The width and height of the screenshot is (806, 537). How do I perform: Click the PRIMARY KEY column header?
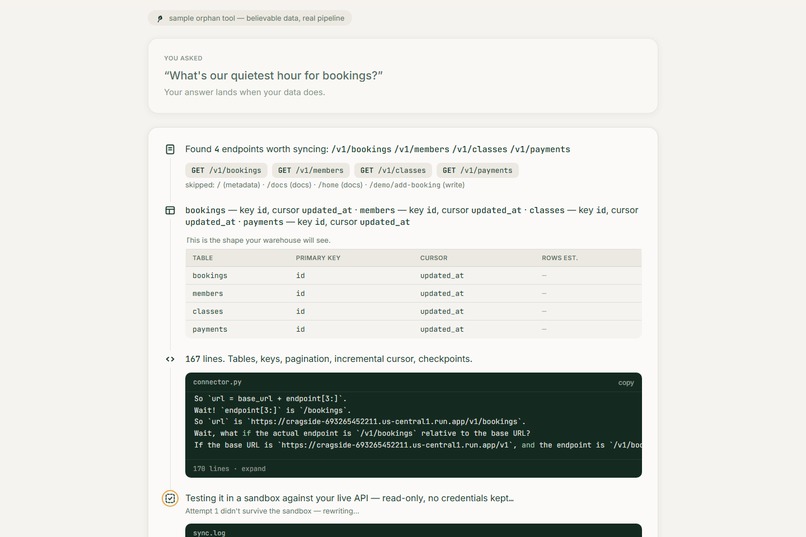tap(318, 258)
